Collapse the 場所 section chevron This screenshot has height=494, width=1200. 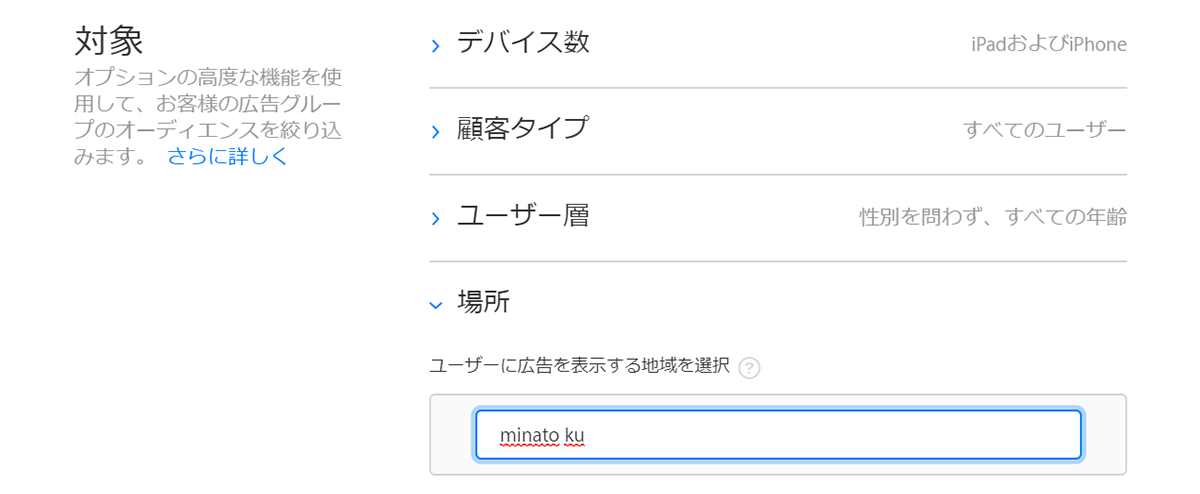pos(435,305)
